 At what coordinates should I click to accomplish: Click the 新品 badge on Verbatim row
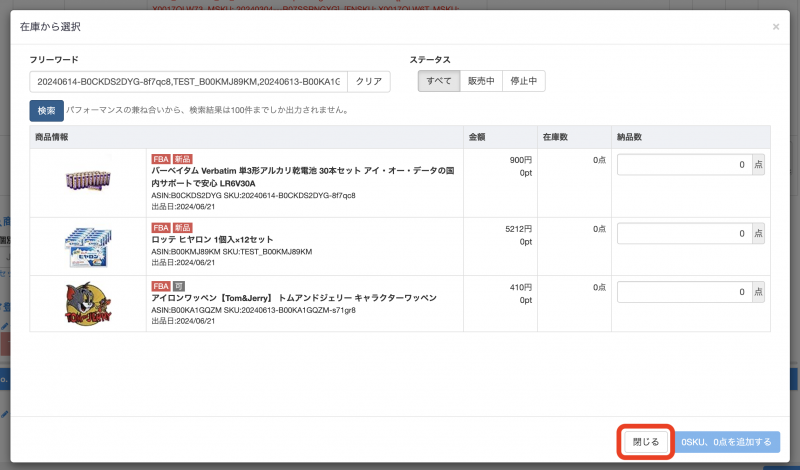point(182,159)
